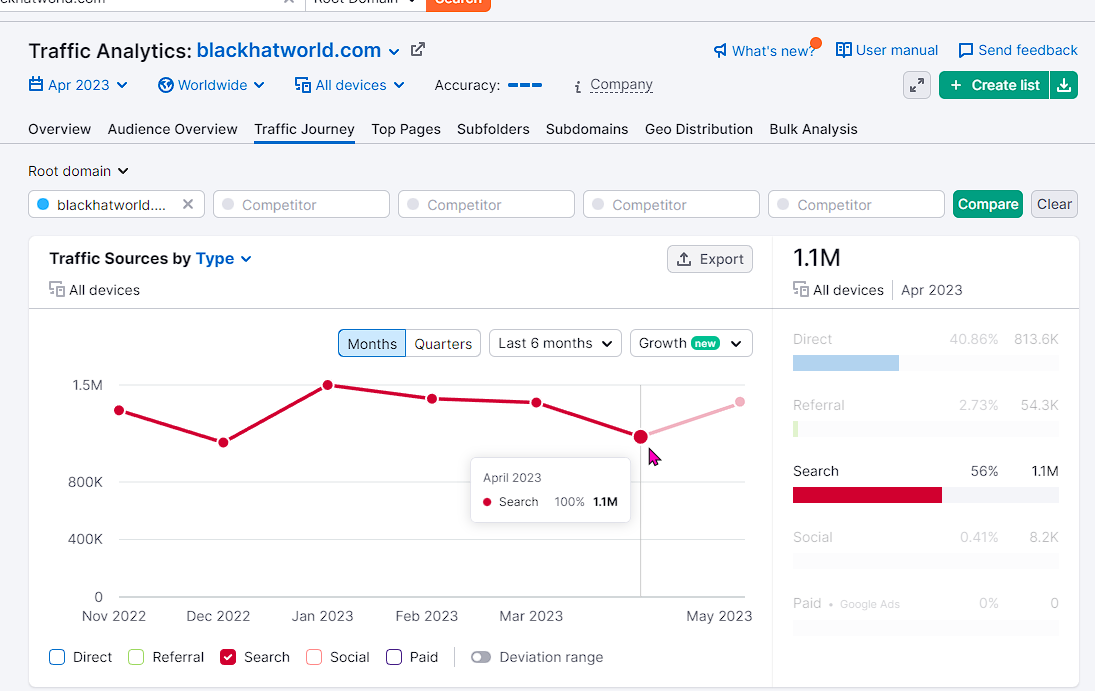Open the Last 6 months dropdown
The width and height of the screenshot is (1095, 691).
point(555,343)
